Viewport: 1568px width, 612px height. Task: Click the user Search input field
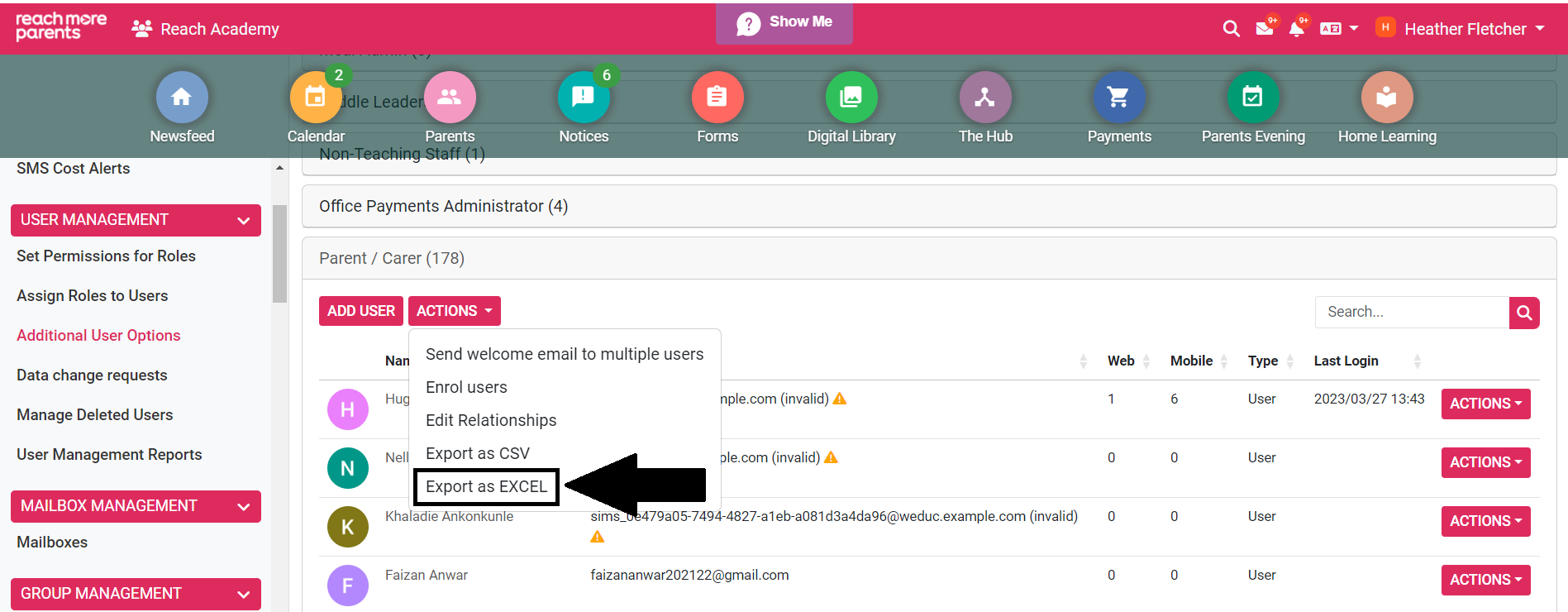pyautogui.click(x=1411, y=312)
